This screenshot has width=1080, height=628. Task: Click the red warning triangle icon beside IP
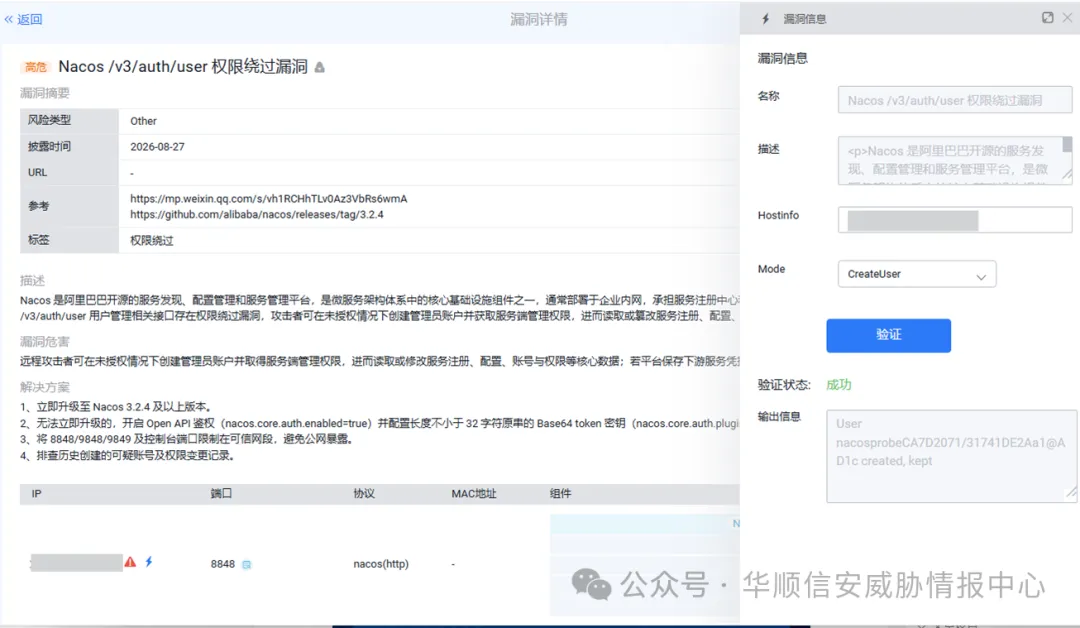(x=130, y=563)
